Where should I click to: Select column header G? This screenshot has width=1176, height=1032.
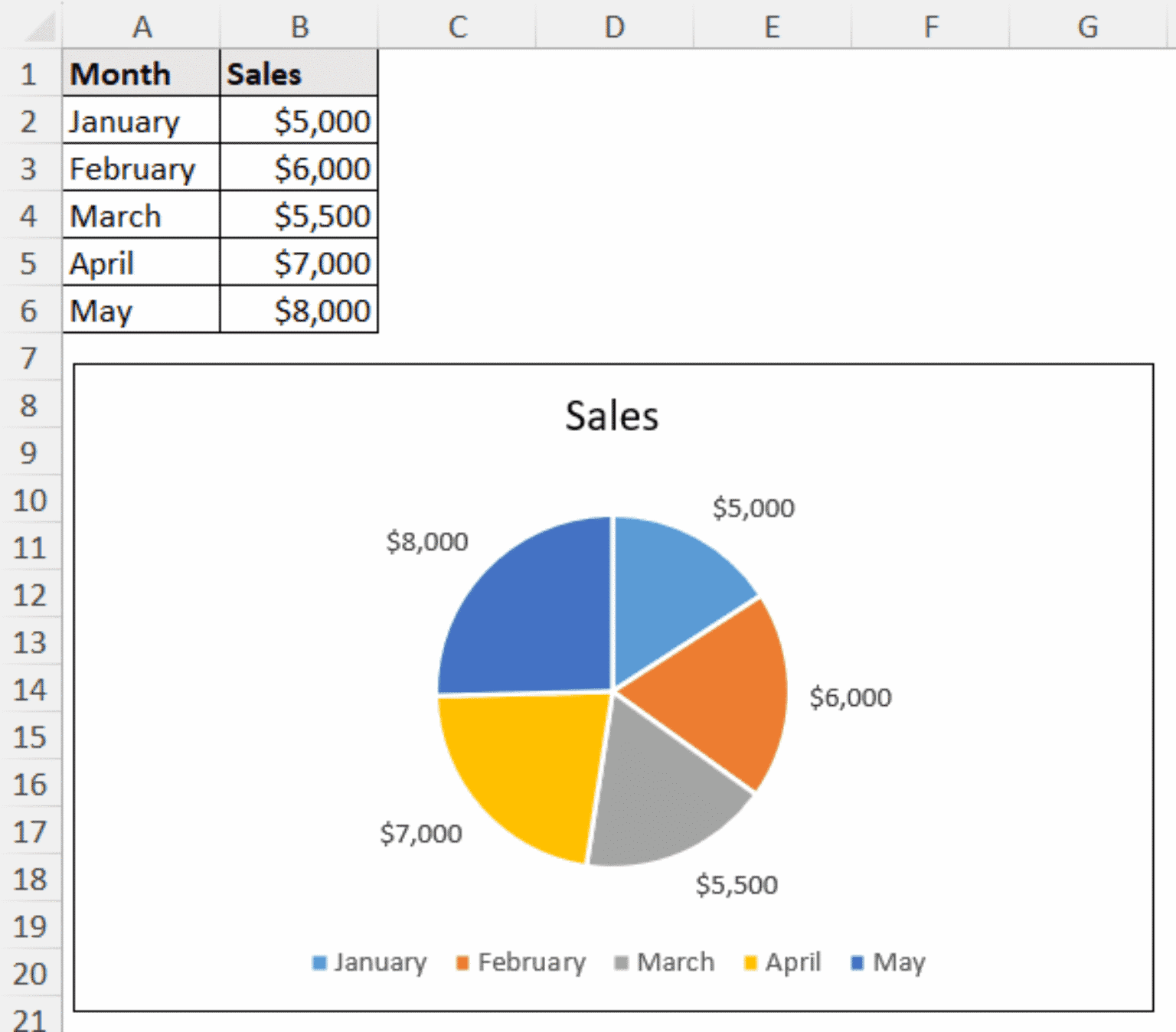1088,27
